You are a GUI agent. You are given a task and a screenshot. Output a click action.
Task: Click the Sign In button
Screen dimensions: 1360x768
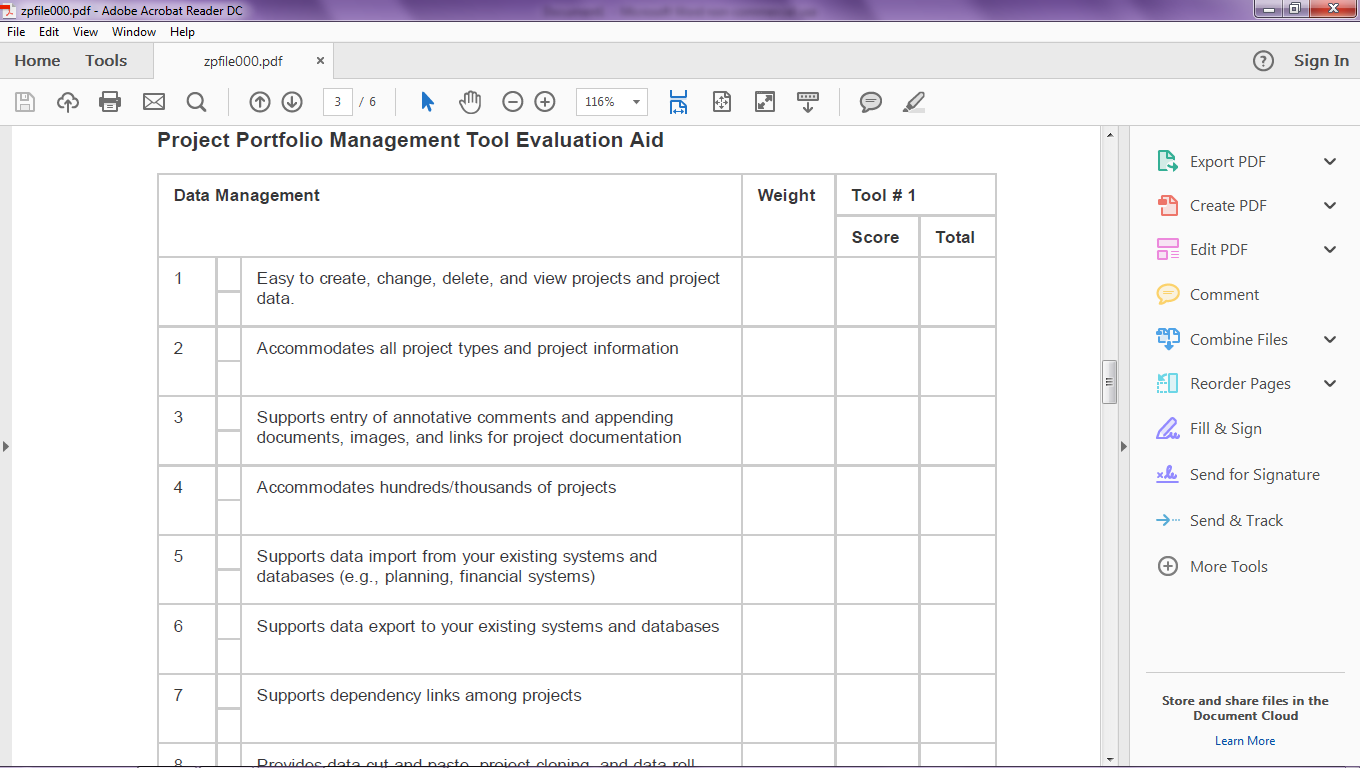pos(1320,60)
